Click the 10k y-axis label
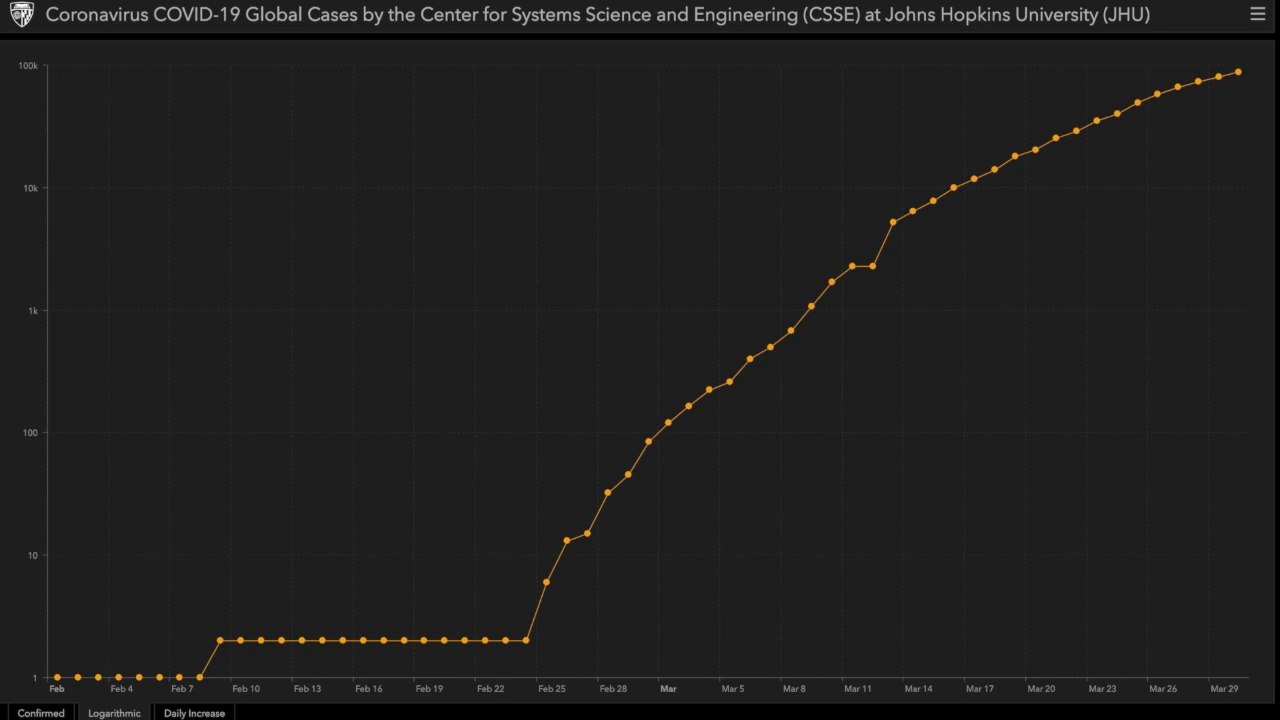 pyautogui.click(x=30, y=188)
